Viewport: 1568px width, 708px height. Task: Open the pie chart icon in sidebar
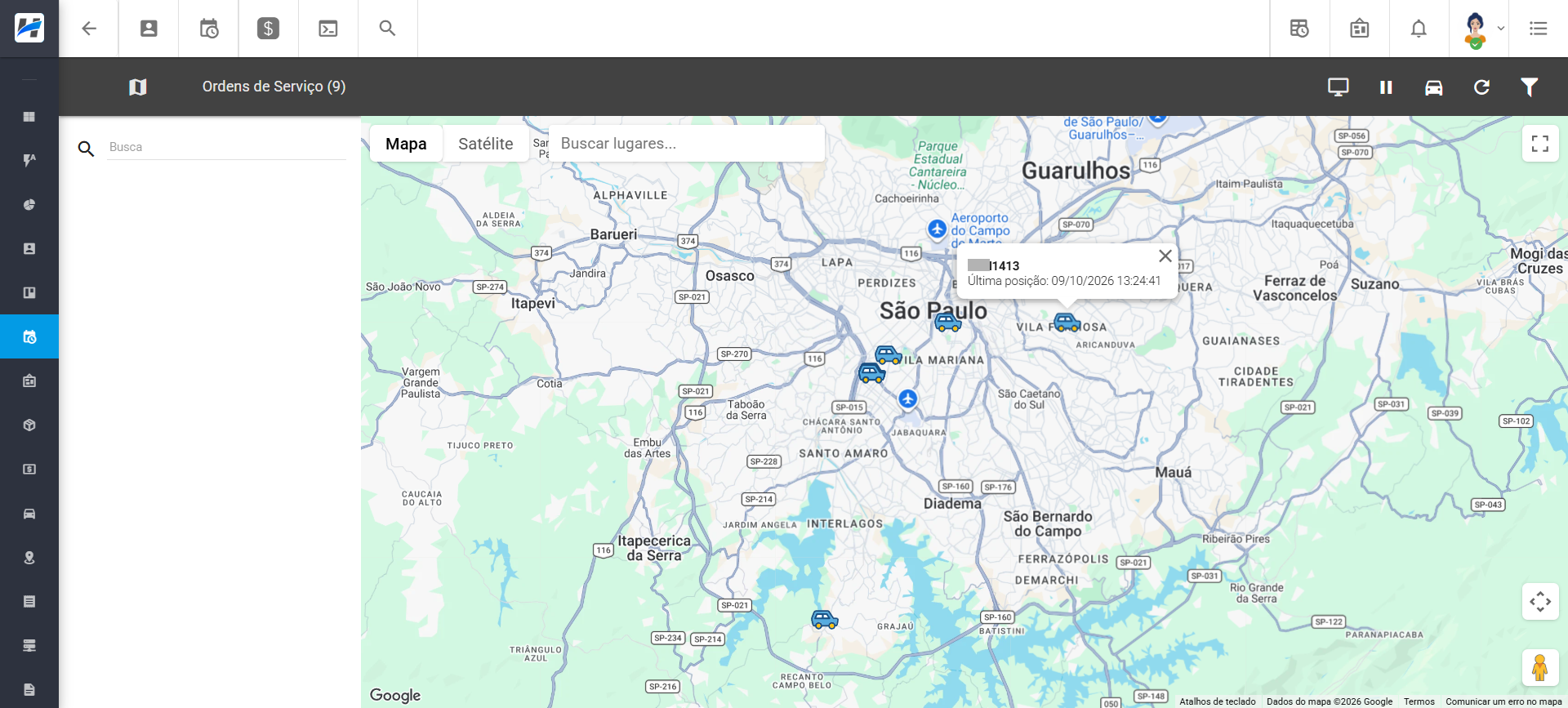point(29,204)
